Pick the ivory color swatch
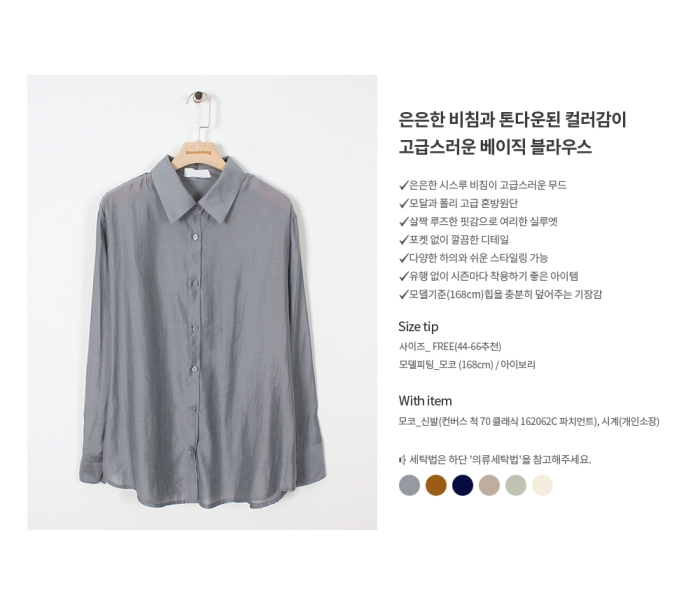The width and height of the screenshot is (700, 605). (x=542, y=485)
